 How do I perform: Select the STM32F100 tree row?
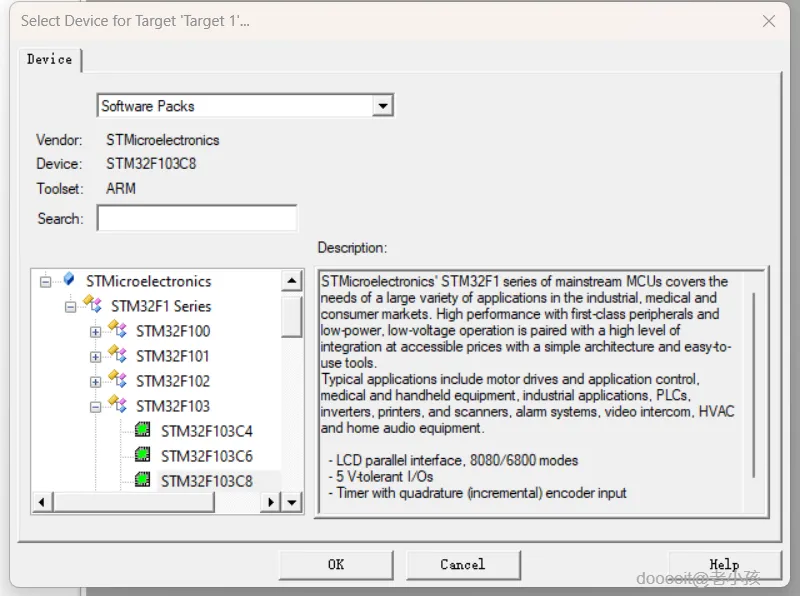click(173, 332)
